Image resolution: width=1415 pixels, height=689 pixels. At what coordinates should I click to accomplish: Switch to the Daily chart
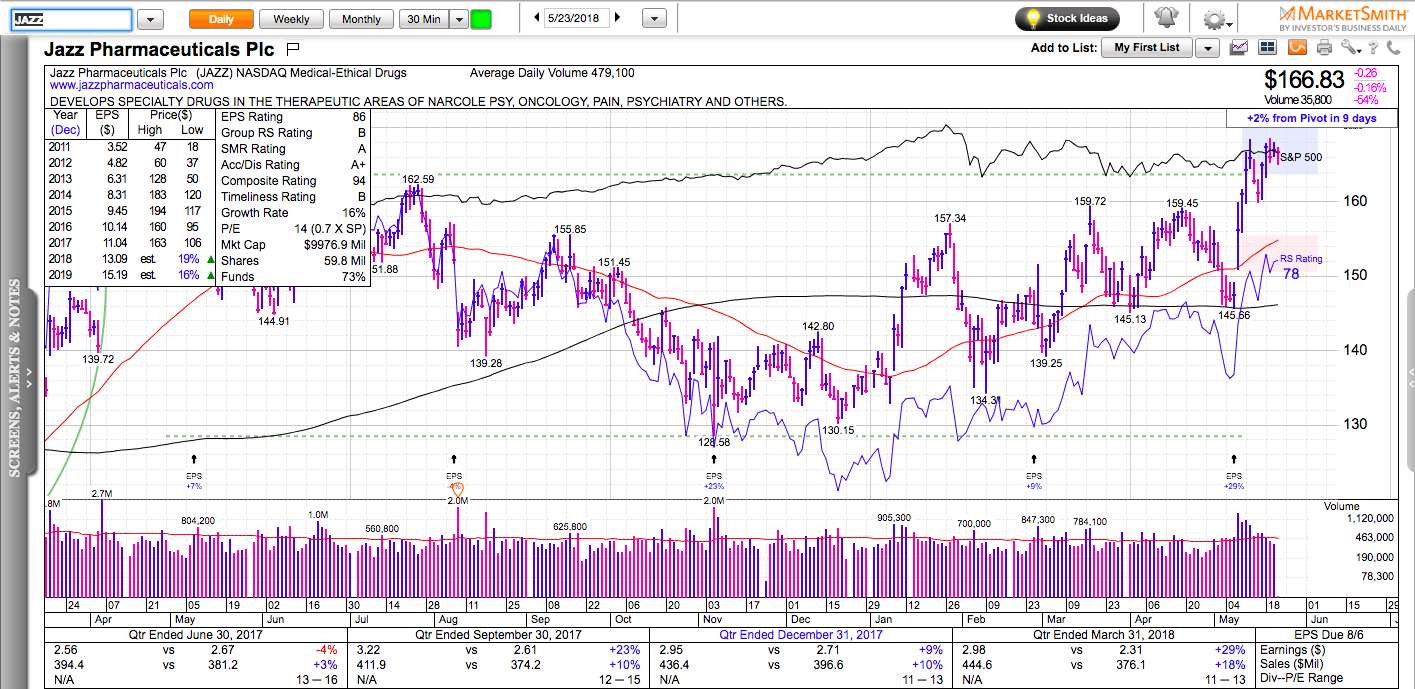click(221, 19)
